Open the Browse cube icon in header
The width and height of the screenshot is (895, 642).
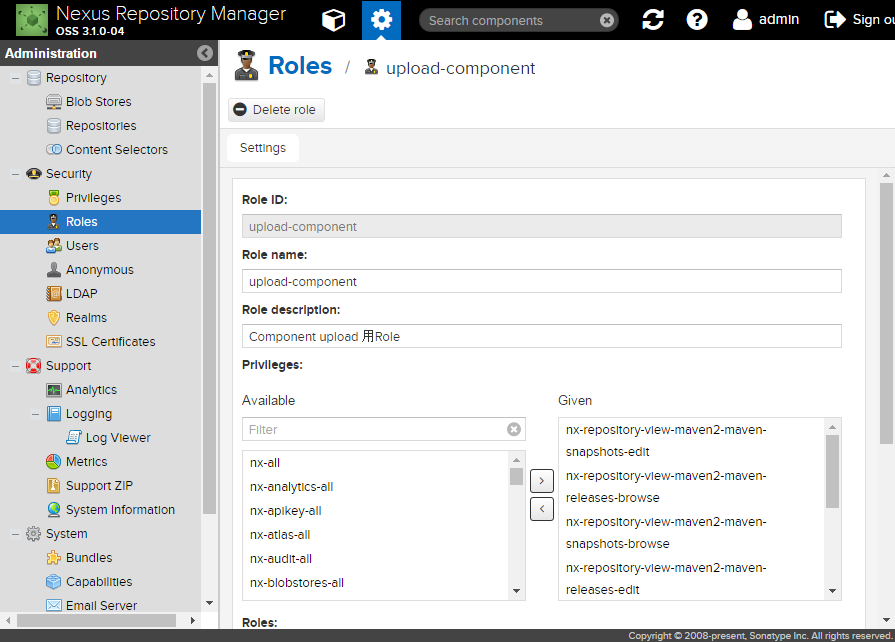(x=333, y=20)
